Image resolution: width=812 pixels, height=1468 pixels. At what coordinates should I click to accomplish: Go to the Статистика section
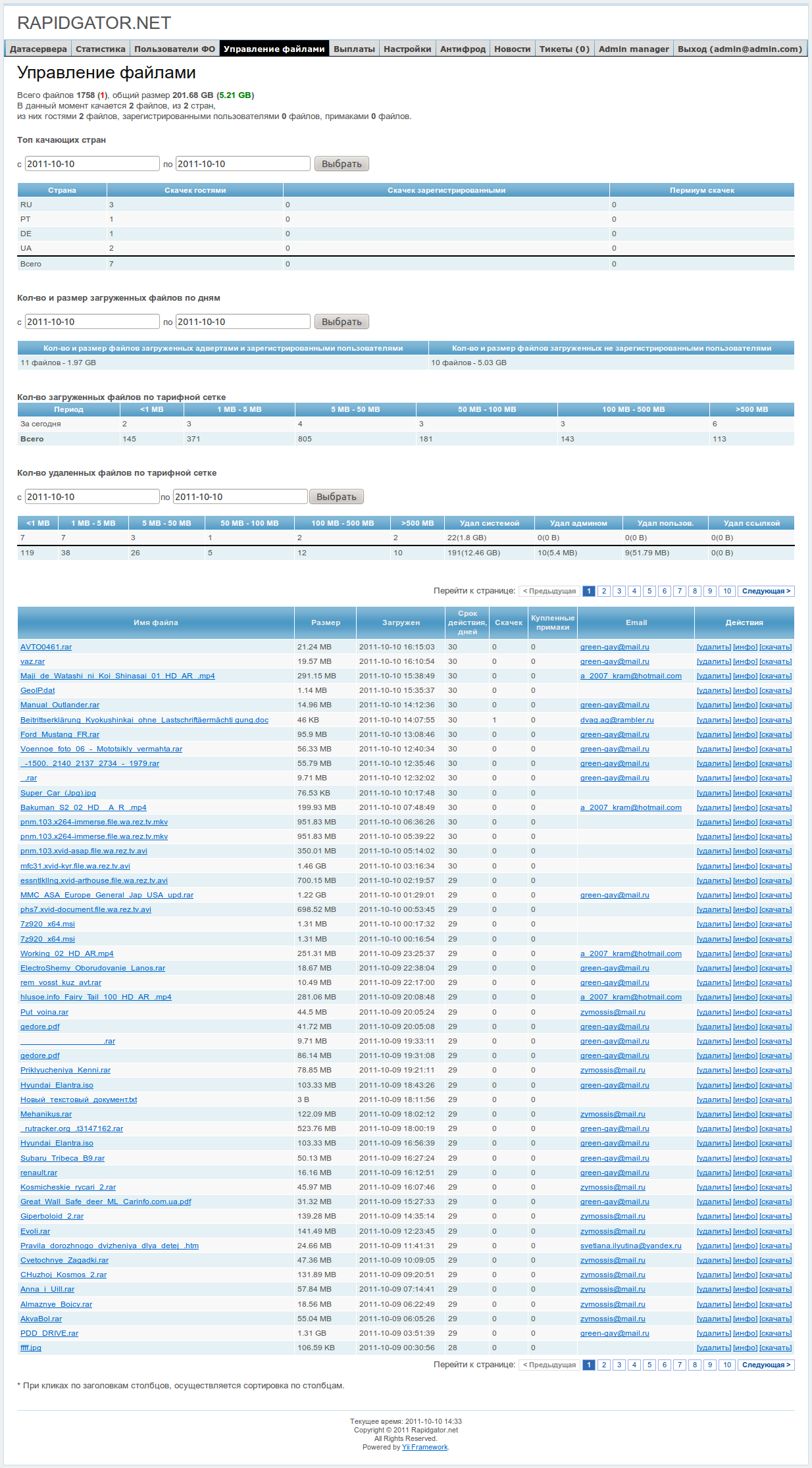101,49
